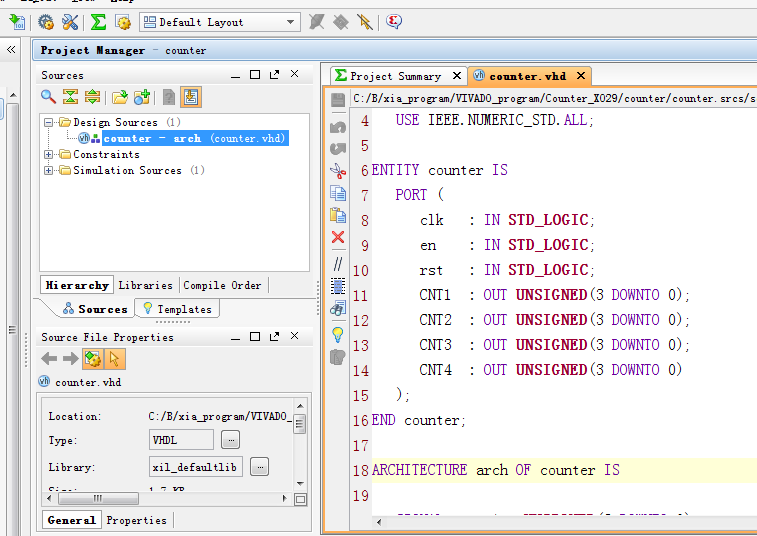Click the Project Settings gear icon

click(46, 22)
